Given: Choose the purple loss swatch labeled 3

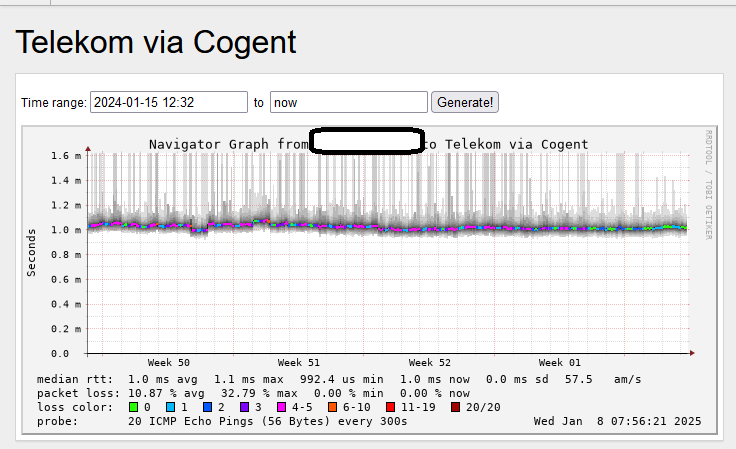Looking at the screenshot, I should (x=245, y=407).
